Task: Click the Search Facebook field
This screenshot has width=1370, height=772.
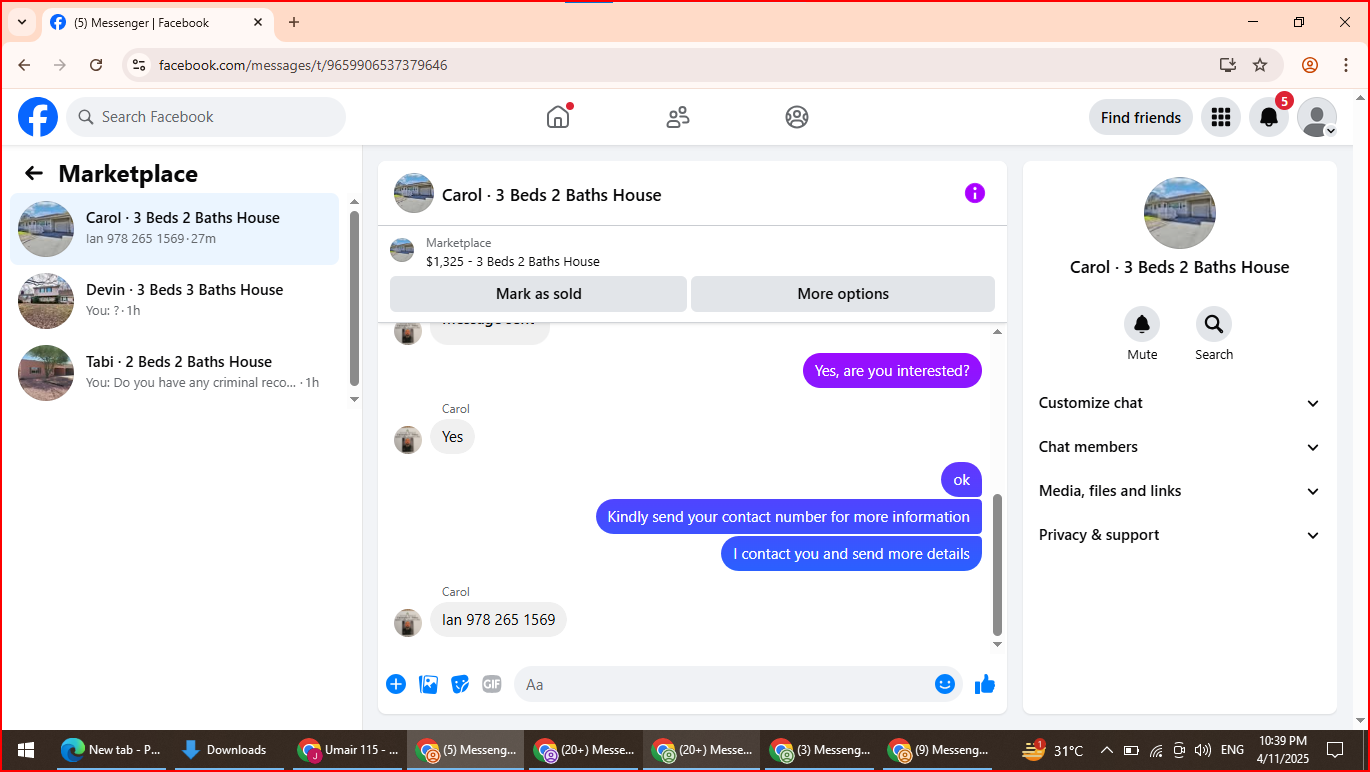Action: [x=206, y=117]
